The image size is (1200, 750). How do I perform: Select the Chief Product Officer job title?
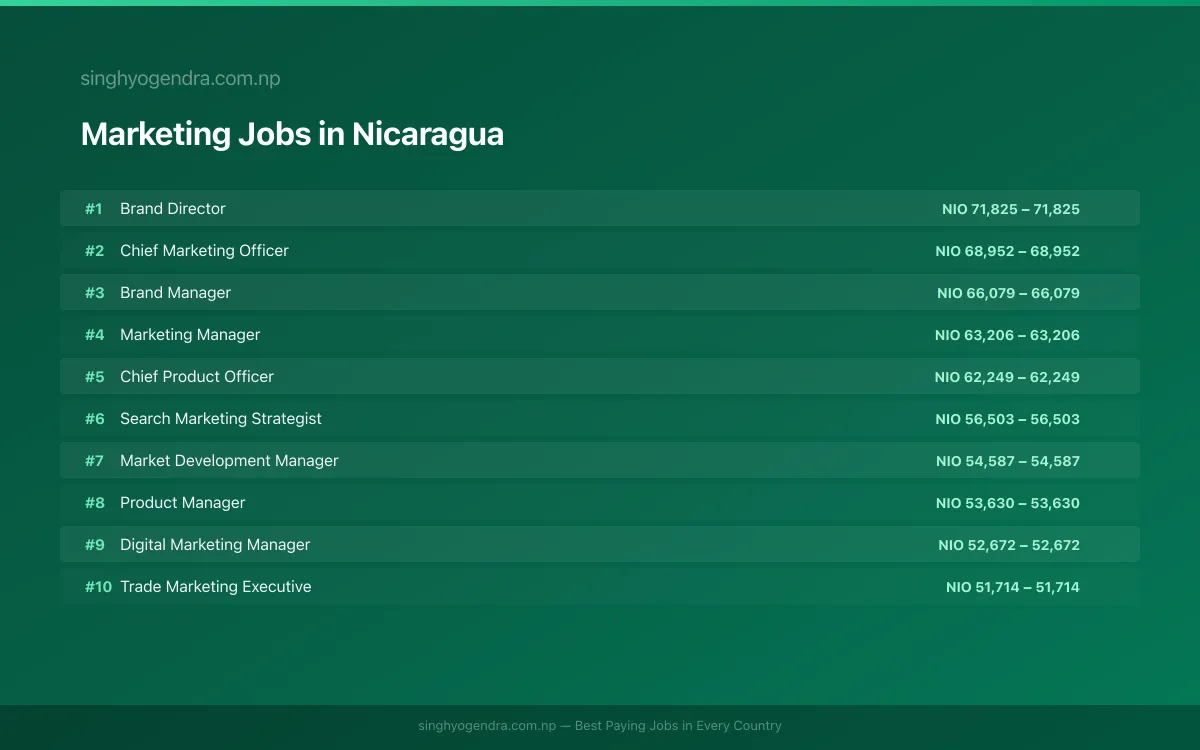click(x=197, y=377)
